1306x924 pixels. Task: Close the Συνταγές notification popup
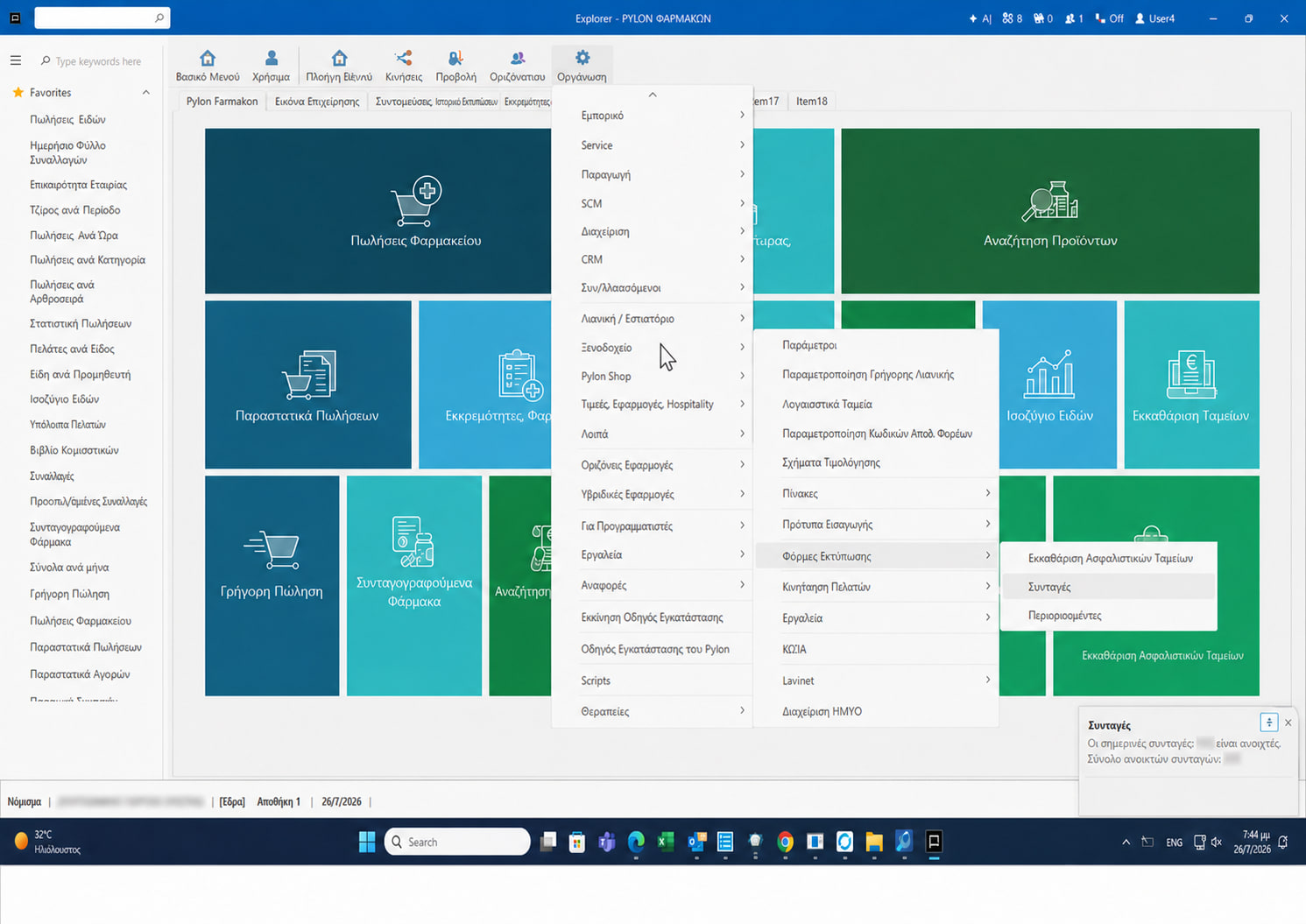click(1288, 723)
